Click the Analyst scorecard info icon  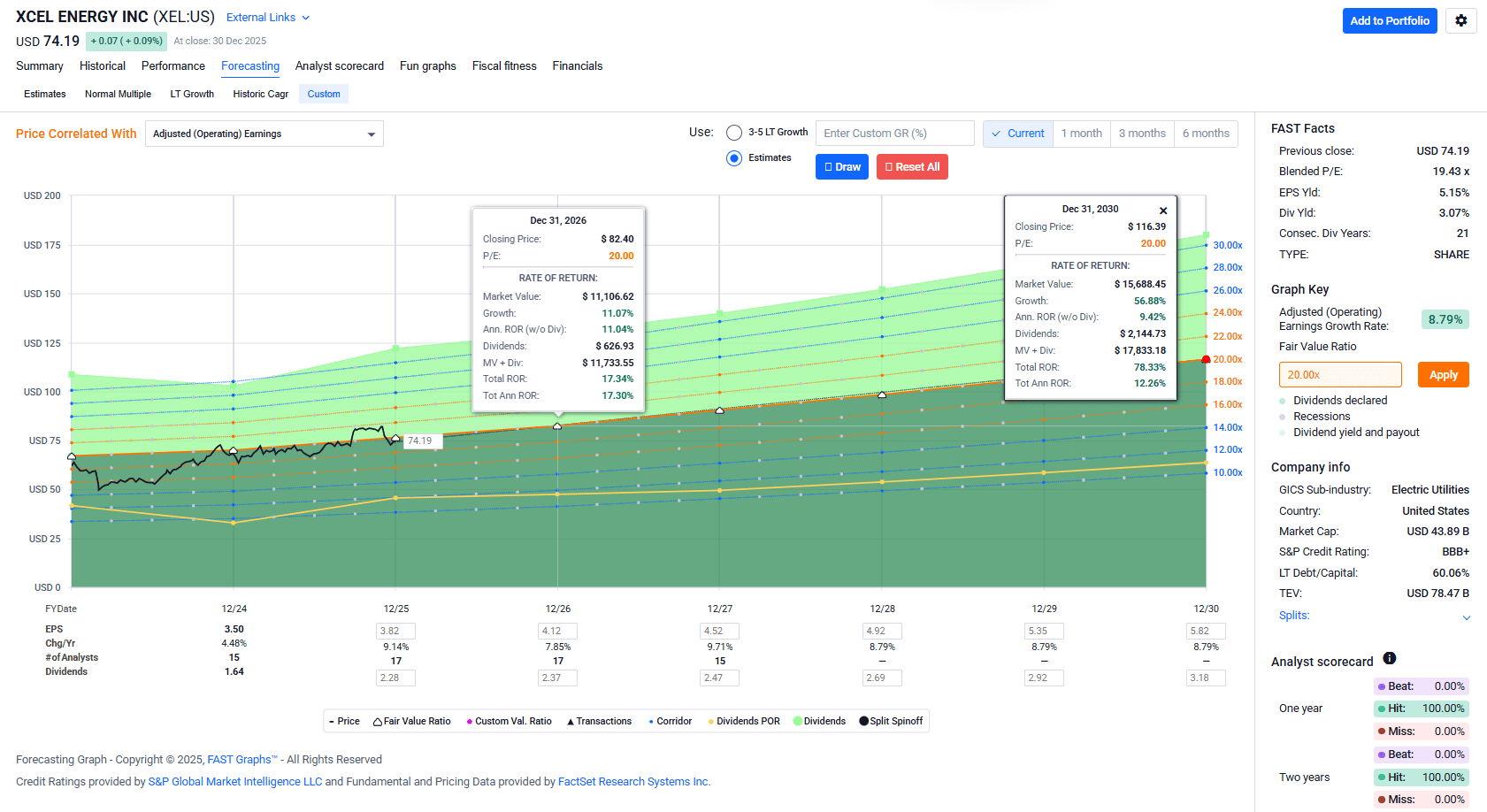coord(1389,658)
